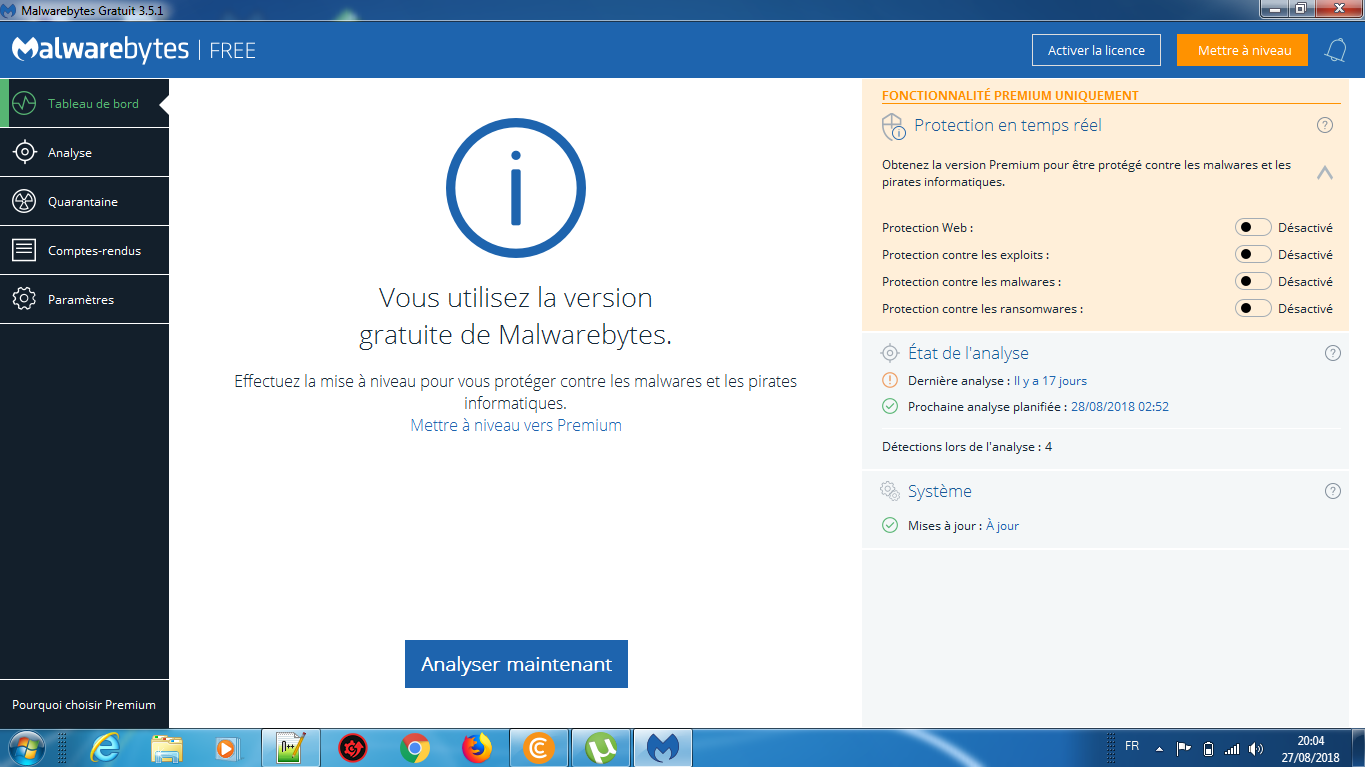Screen dimensions: 1365x767
Task: Click orange warning icon next to Dernière analyse
Action: 890,380
